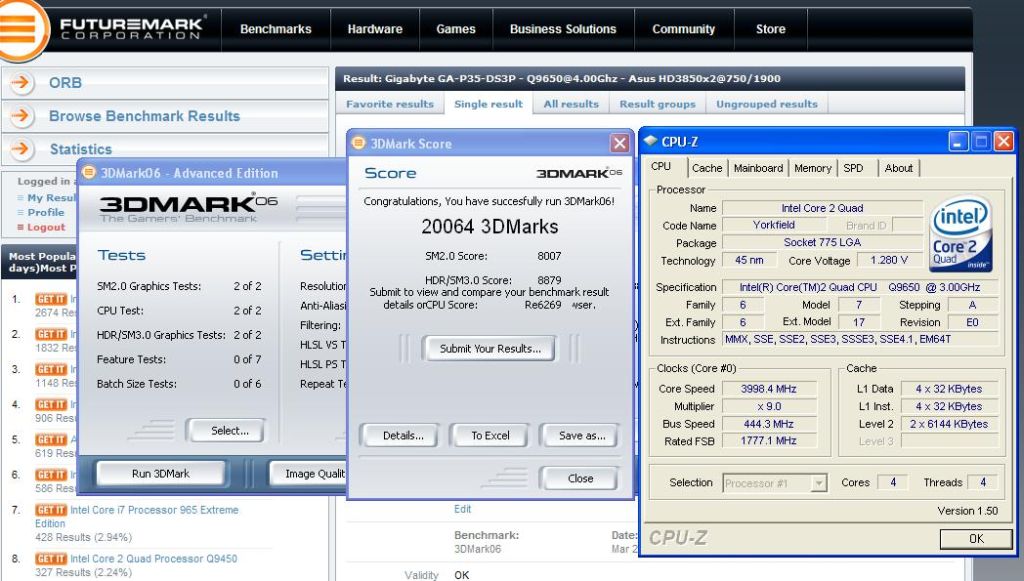This screenshot has width=1024, height=581.
Task: Click the To Excel button
Action: pos(490,435)
